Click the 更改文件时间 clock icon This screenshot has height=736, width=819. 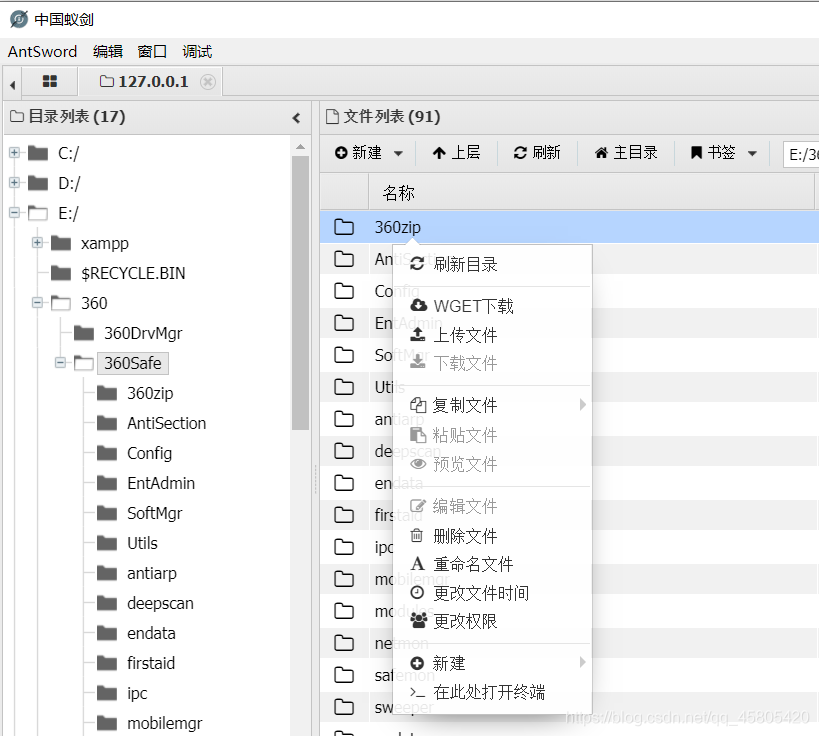click(419, 593)
